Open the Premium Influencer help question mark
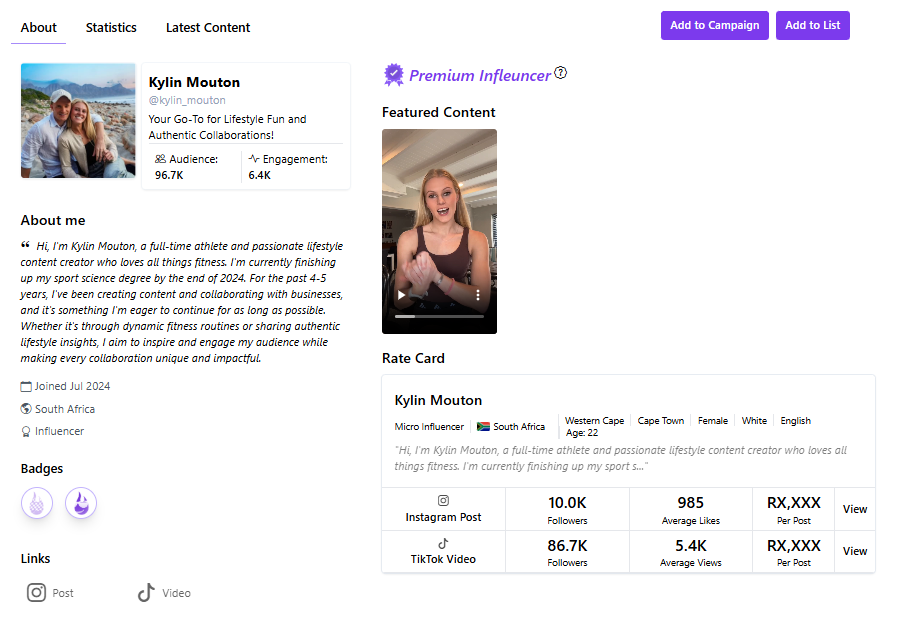This screenshot has height=627, width=897. 561,72
